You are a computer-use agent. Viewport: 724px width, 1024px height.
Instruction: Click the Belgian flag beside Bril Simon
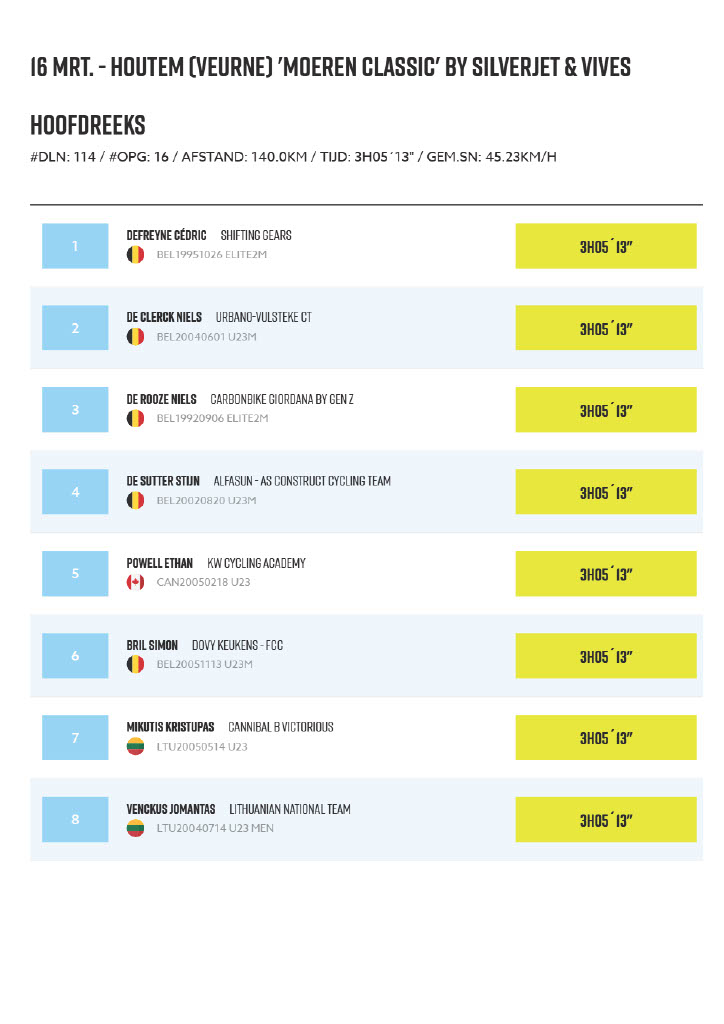click(x=135, y=665)
